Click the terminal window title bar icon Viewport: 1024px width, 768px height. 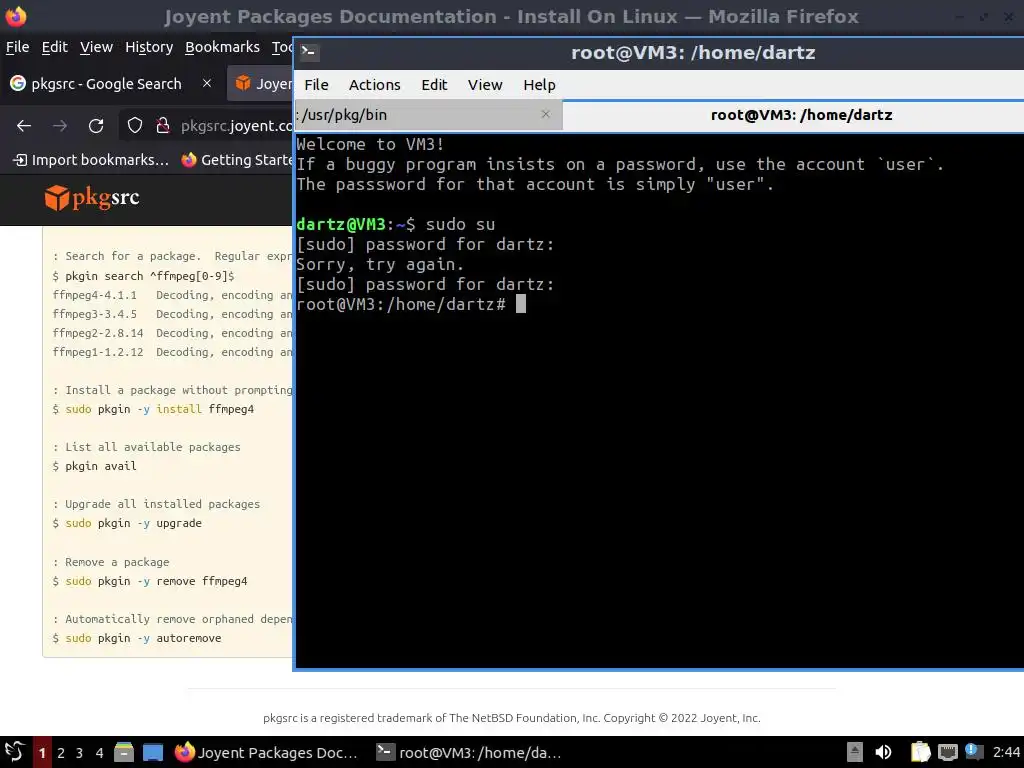[310, 52]
